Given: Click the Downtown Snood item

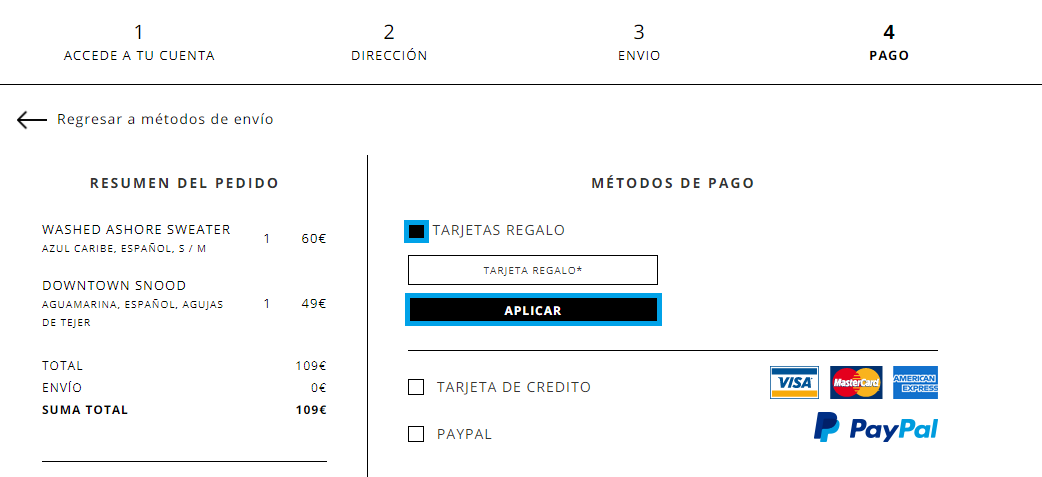Looking at the screenshot, I should pyautogui.click(x=114, y=286).
